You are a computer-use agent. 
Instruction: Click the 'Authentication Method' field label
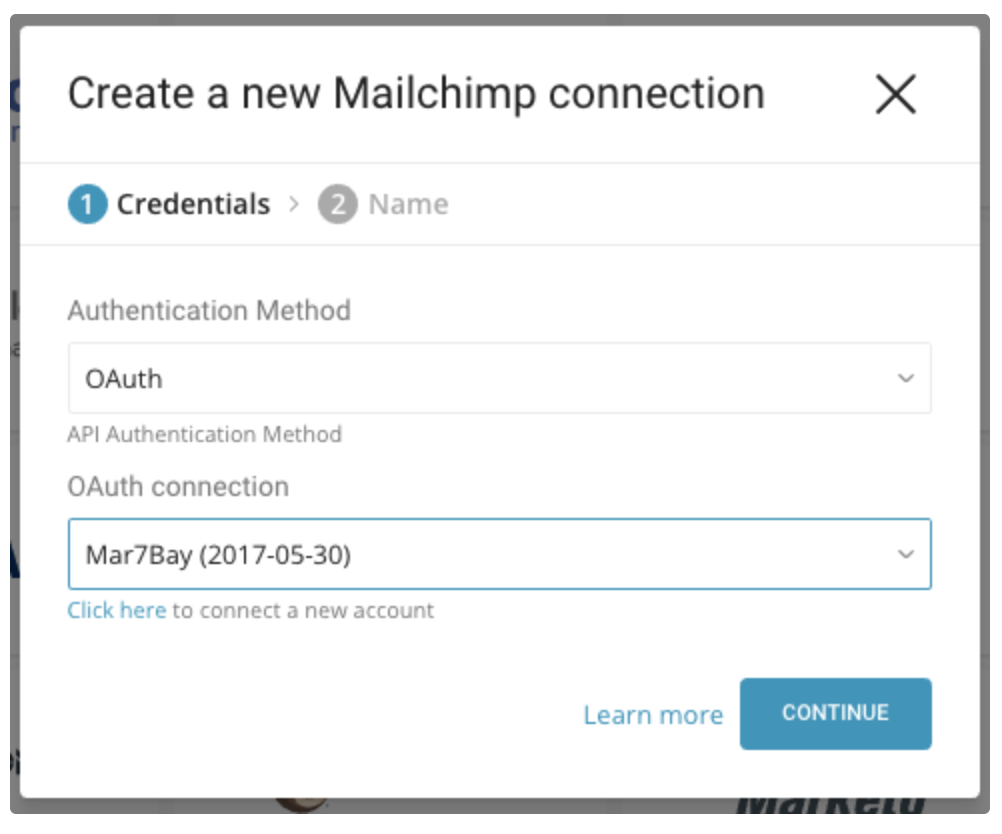point(209,311)
